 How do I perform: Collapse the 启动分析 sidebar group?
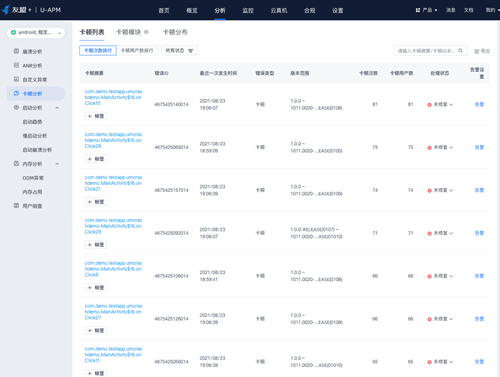57,108
